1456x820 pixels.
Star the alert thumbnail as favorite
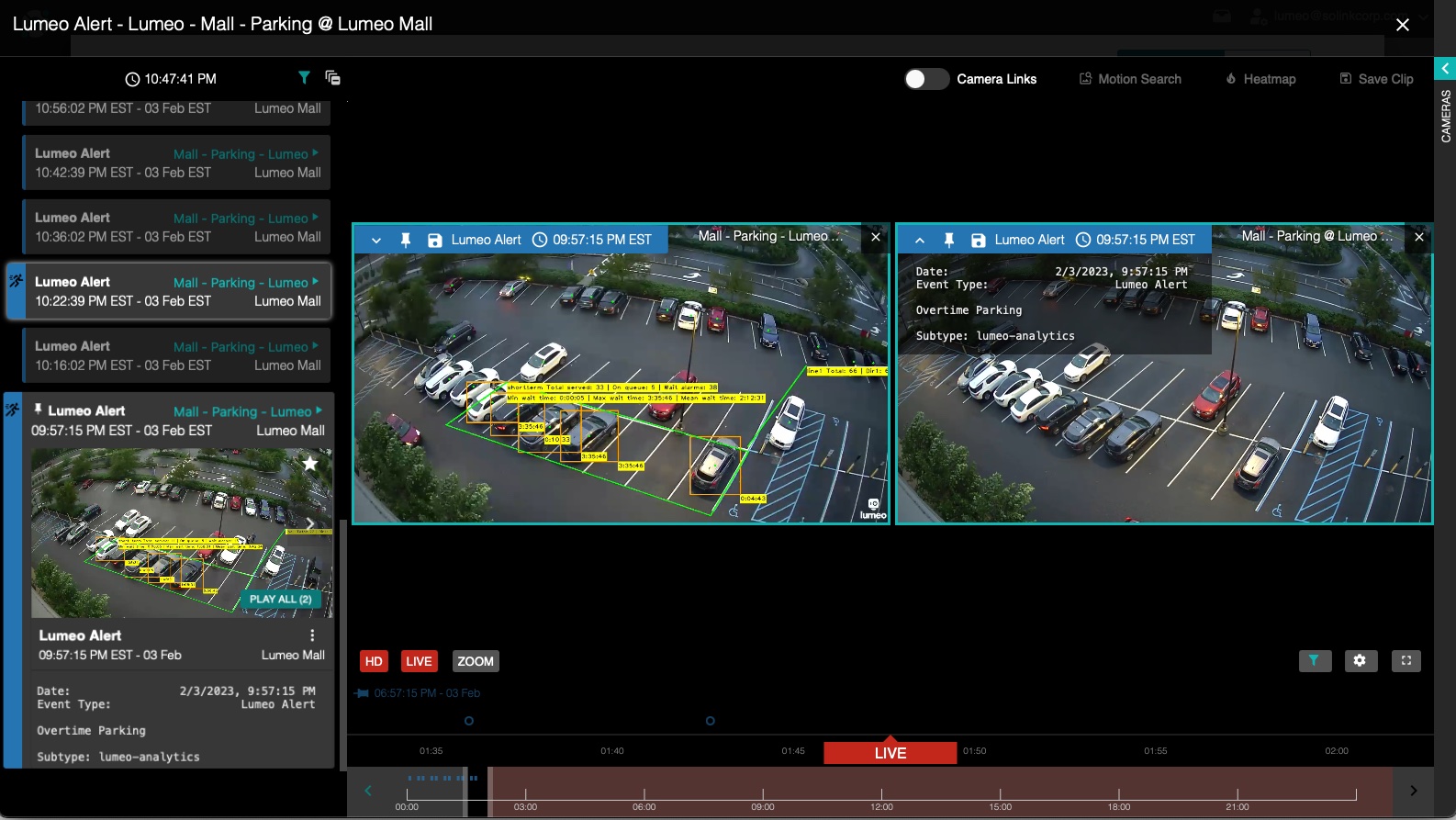310,464
